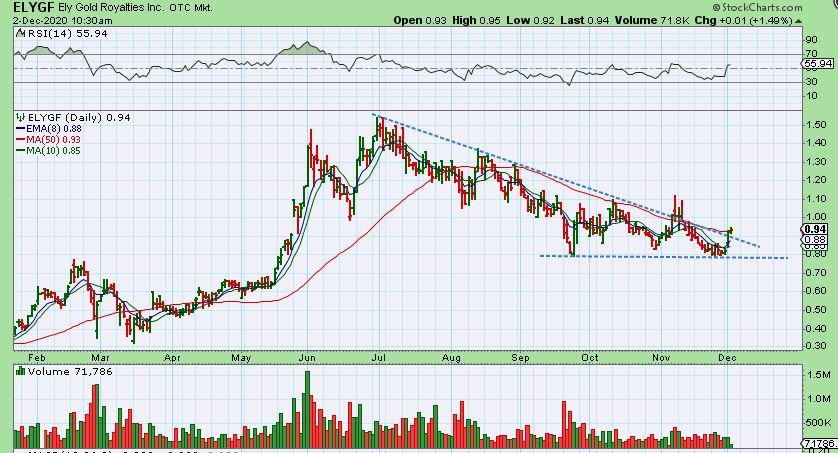Image resolution: width=838 pixels, height=453 pixels.
Task: Click the 0.30 price axis label
Action: pyautogui.click(x=816, y=346)
